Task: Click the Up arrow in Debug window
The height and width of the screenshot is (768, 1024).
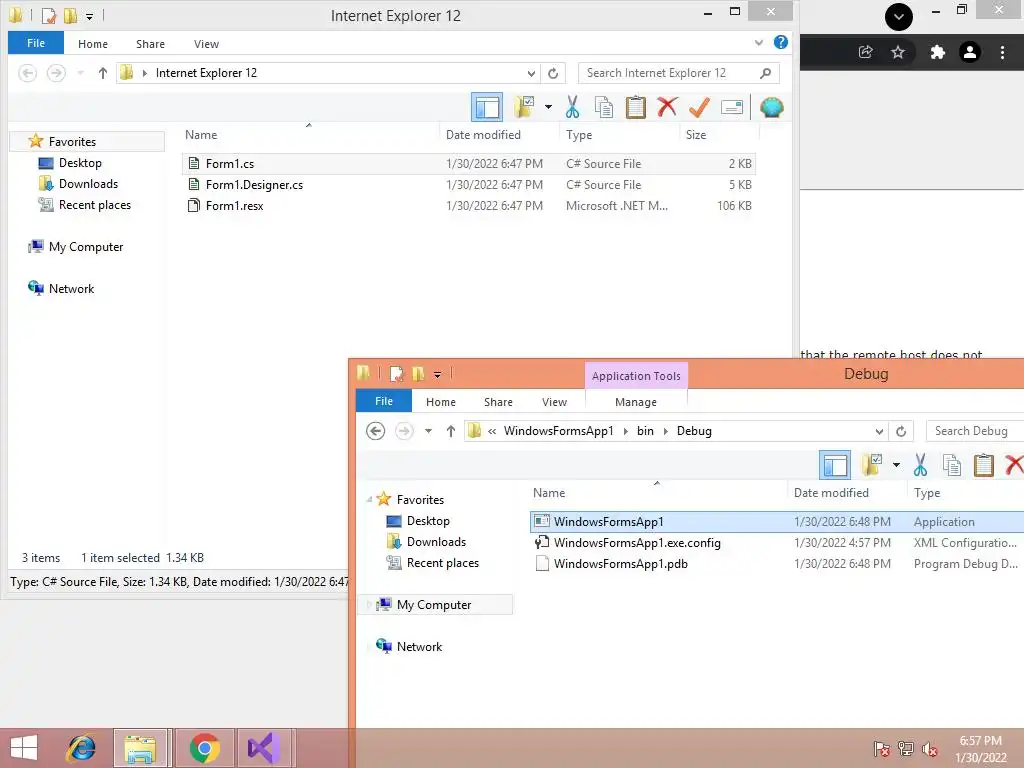Action: (451, 431)
